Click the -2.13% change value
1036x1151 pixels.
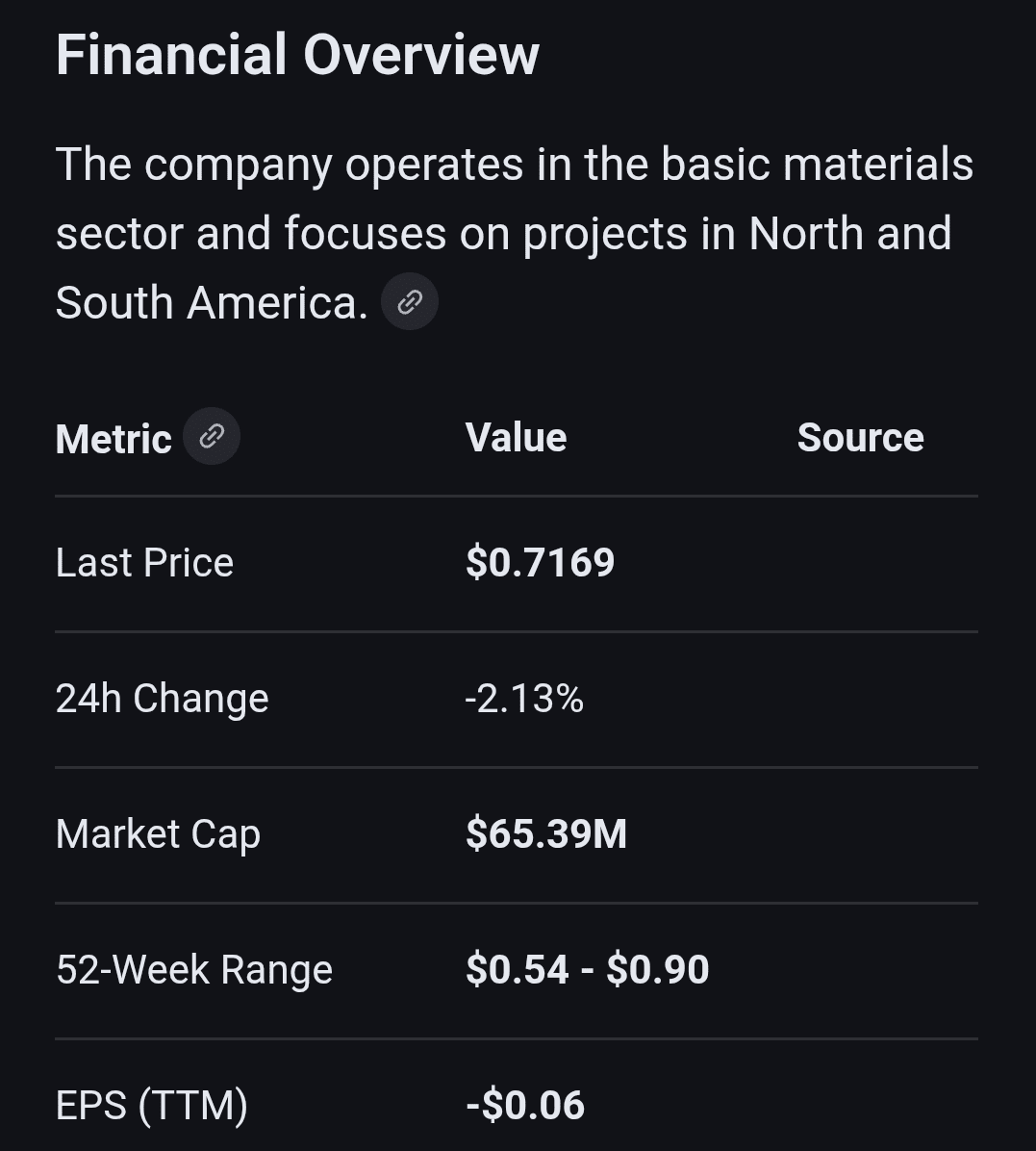pyautogui.click(x=524, y=699)
